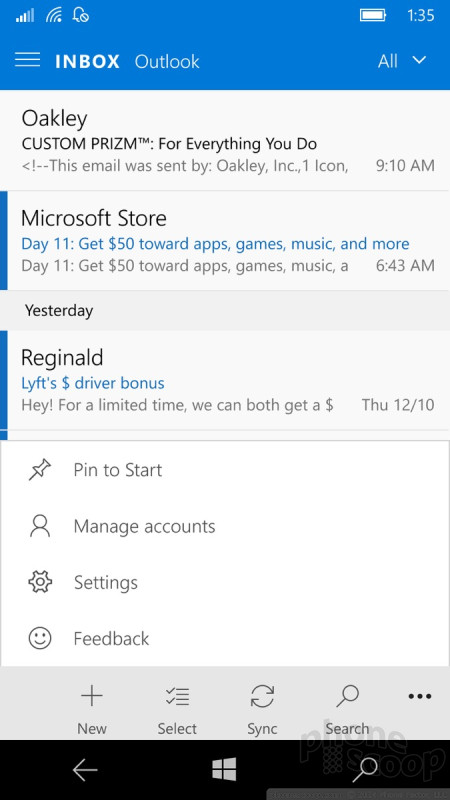Viewport: 450px width, 800px height.
Task: Tap the Back arrow navigation button
Action: tap(85, 770)
